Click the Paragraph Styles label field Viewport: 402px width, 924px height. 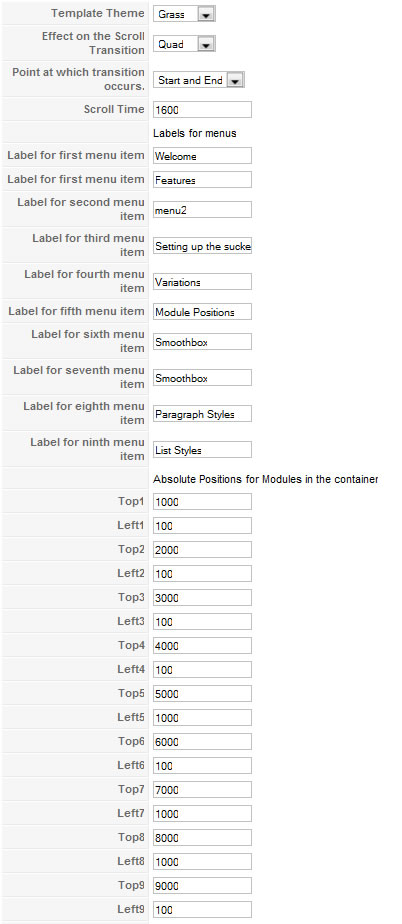(202, 414)
